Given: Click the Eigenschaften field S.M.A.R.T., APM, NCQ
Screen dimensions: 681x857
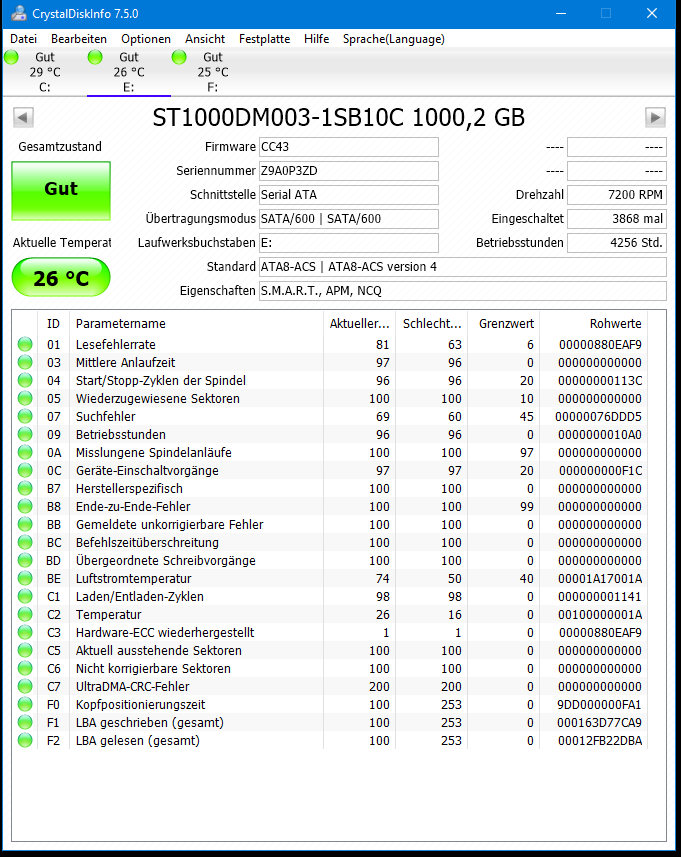Looking at the screenshot, I should point(463,291).
